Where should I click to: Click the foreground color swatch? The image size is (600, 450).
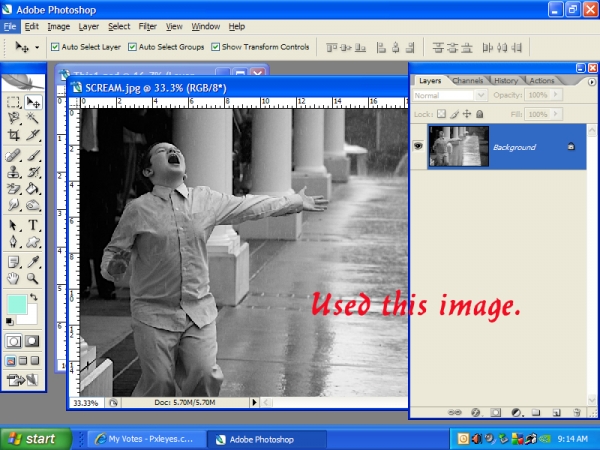pyautogui.click(x=17, y=304)
